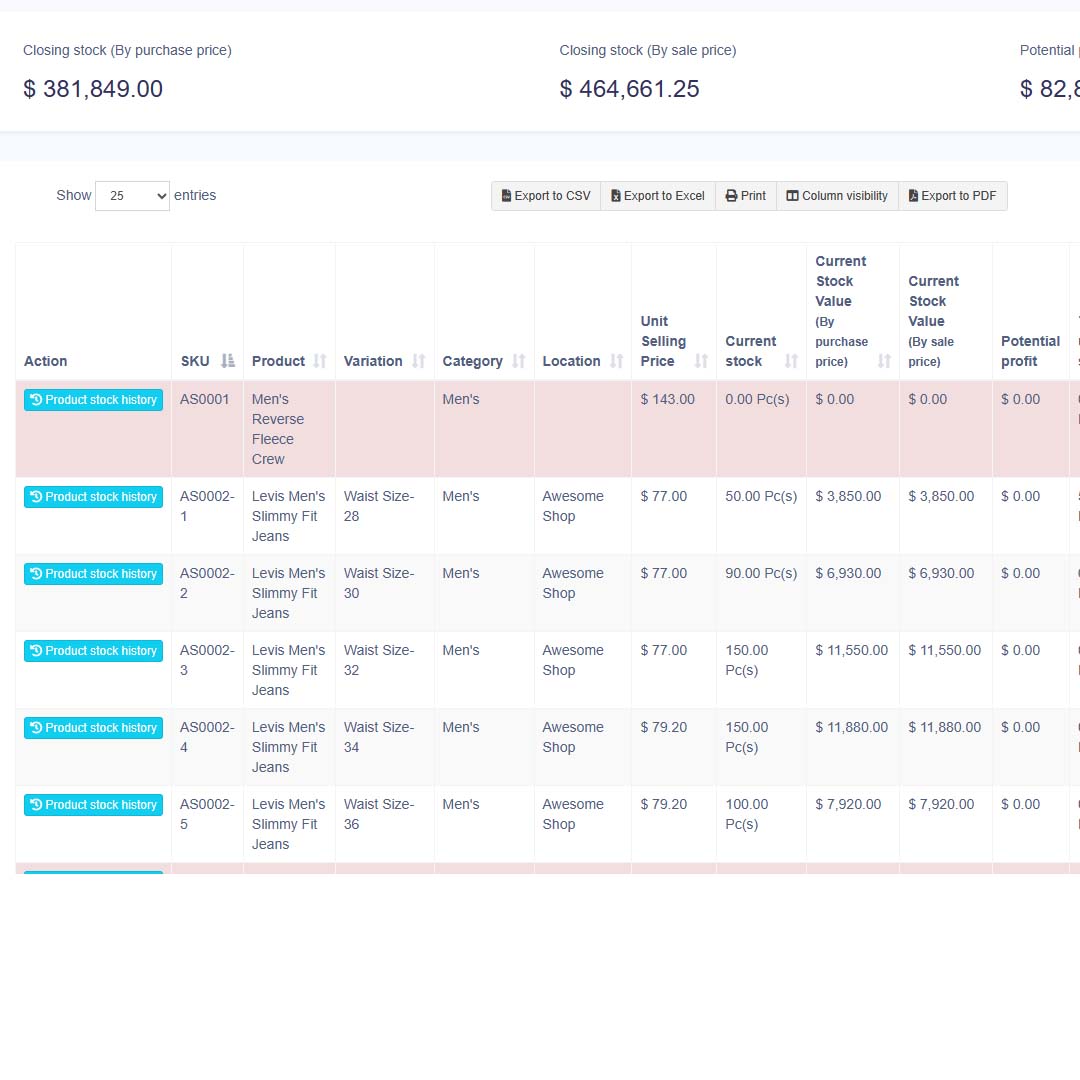The width and height of the screenshot is (1080, 1080).
Task: Sort by Product column icon
Action: pos(320,361)
